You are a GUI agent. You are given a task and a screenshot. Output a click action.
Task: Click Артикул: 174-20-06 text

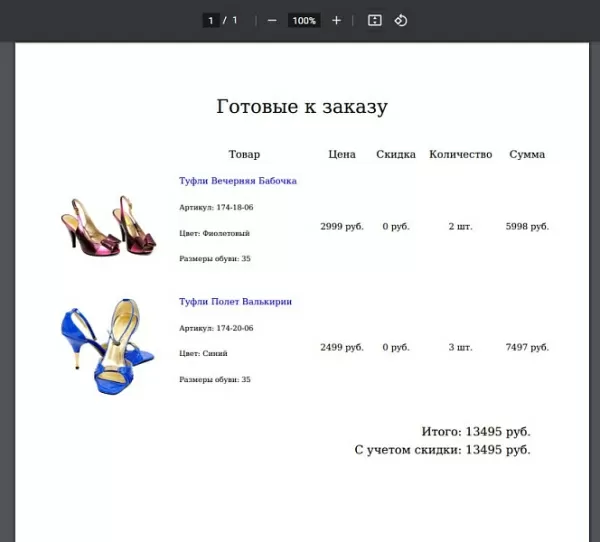[x=216, y=328]
